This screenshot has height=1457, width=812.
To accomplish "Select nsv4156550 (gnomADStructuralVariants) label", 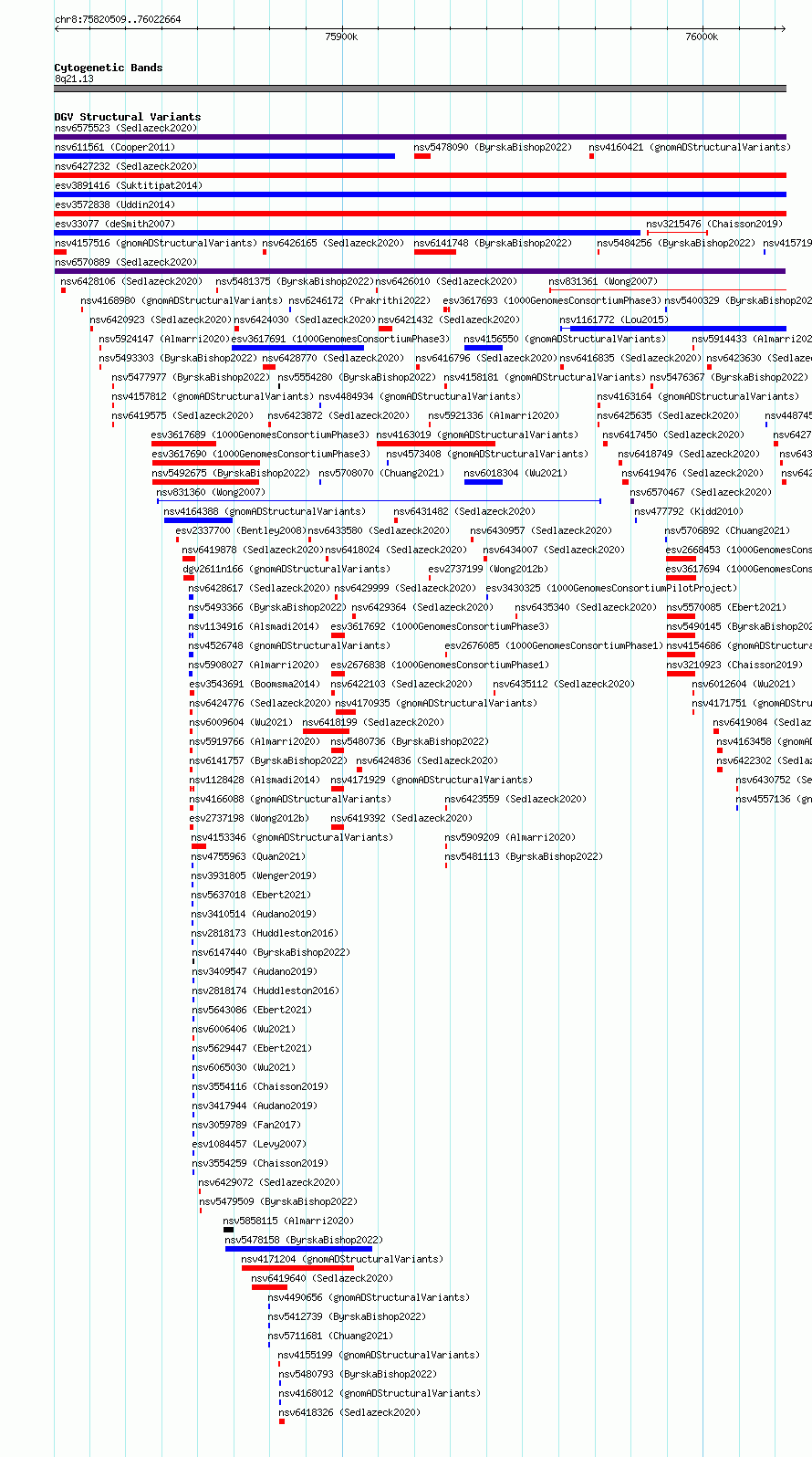I will (565, 339).
